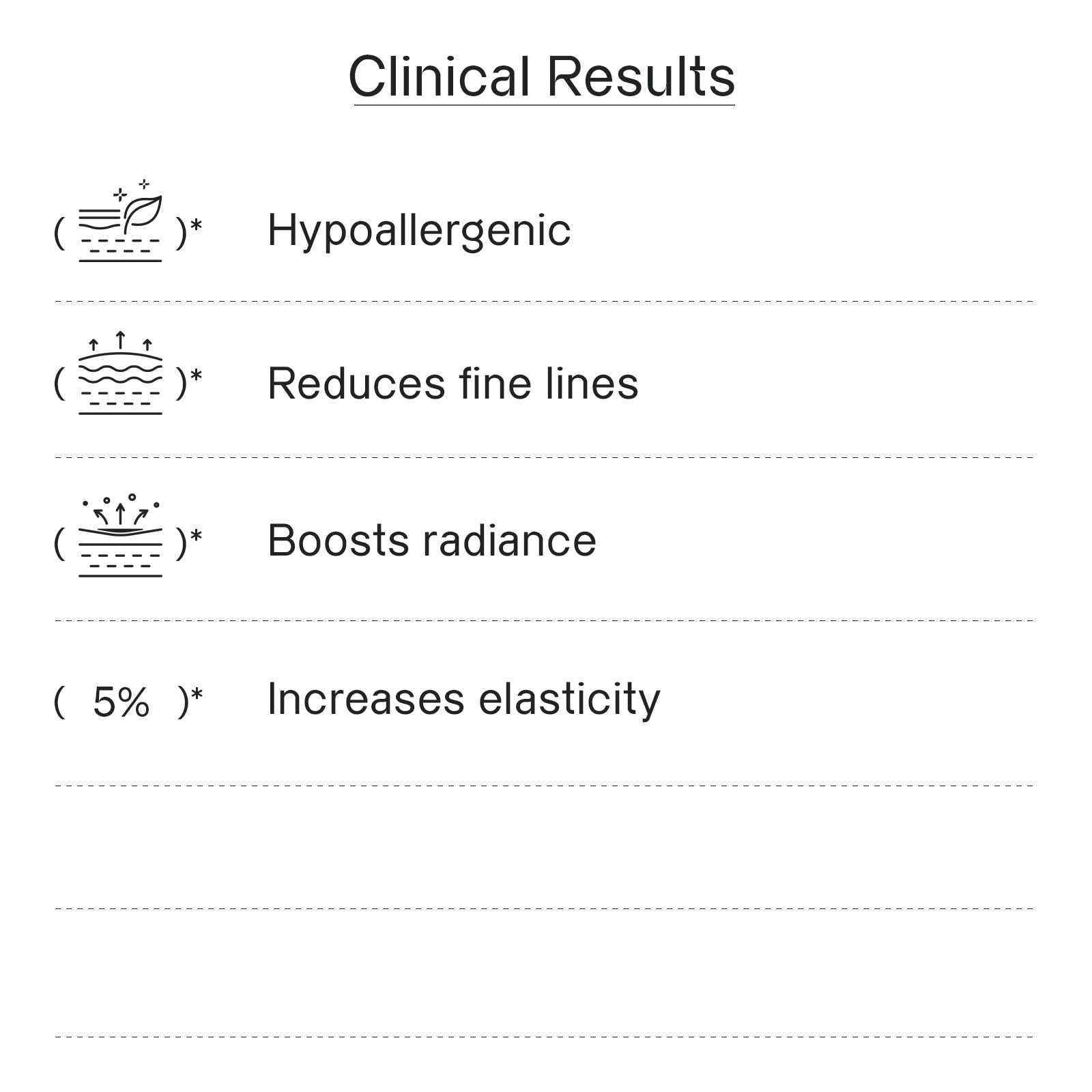The height and width of the screenshot is (1092, 1092).
Task: Click the asterisk beside the 5% value
Action: [197, 694]
